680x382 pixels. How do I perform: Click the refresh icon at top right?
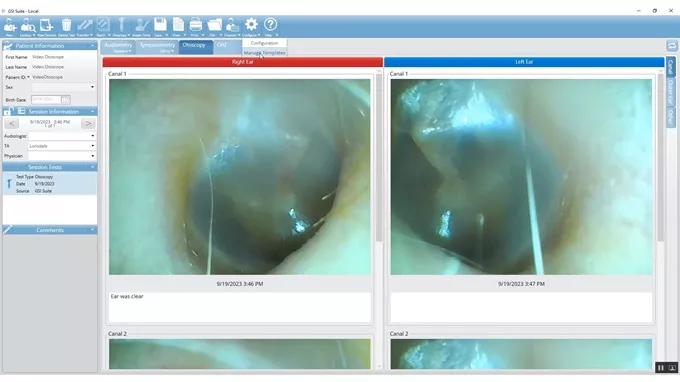(672, 46)
